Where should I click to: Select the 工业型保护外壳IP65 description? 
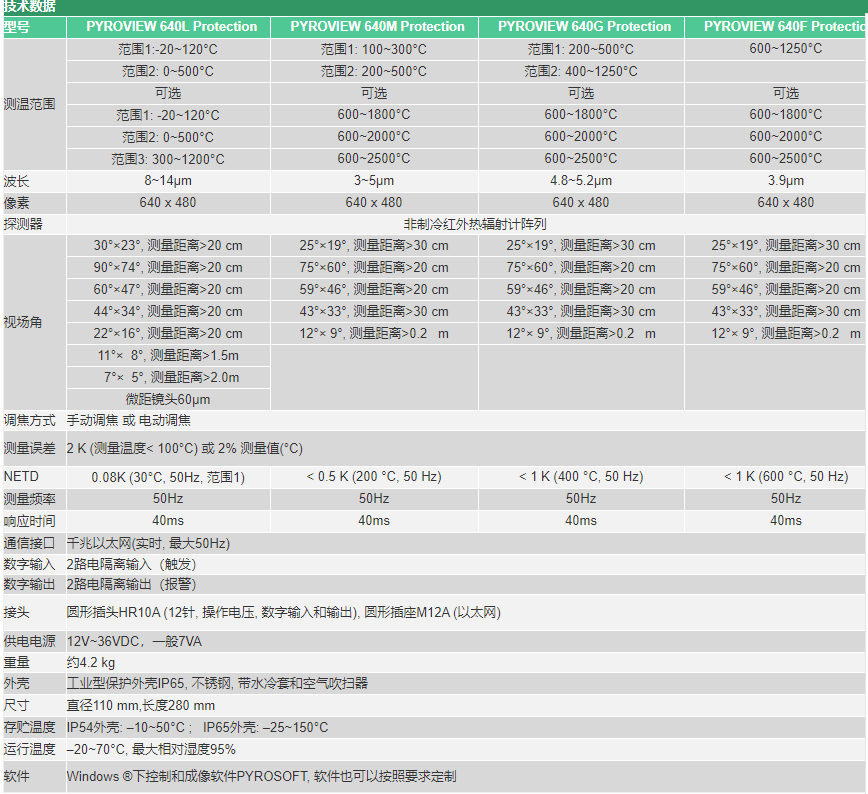[217, 683]
